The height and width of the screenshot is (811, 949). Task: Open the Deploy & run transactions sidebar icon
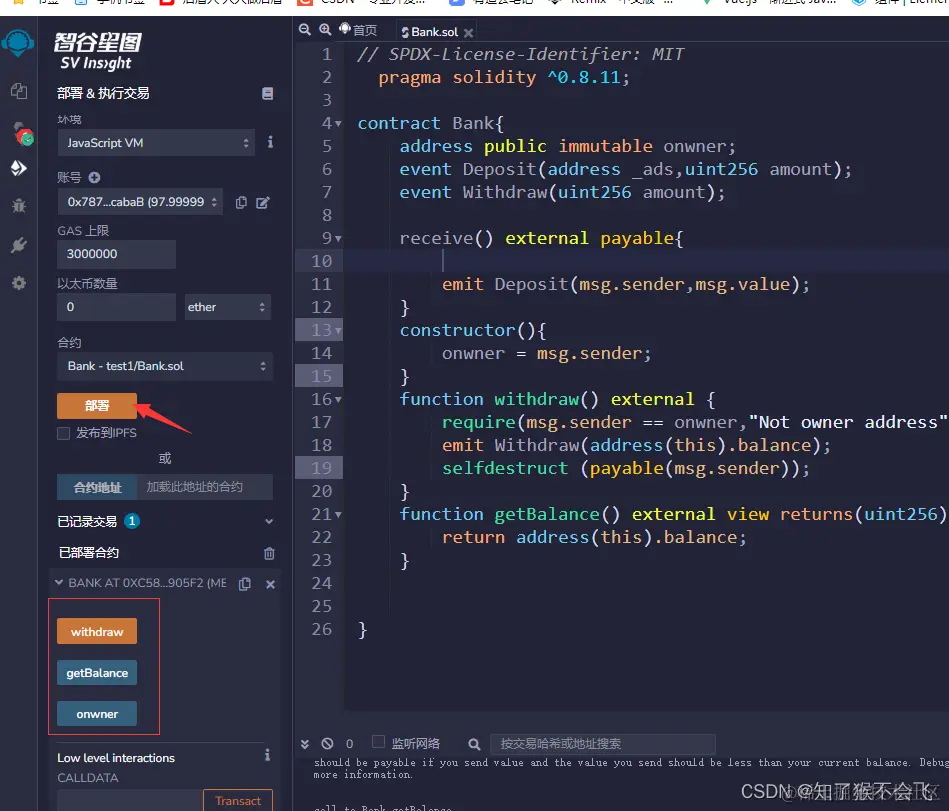coord(19,168)
